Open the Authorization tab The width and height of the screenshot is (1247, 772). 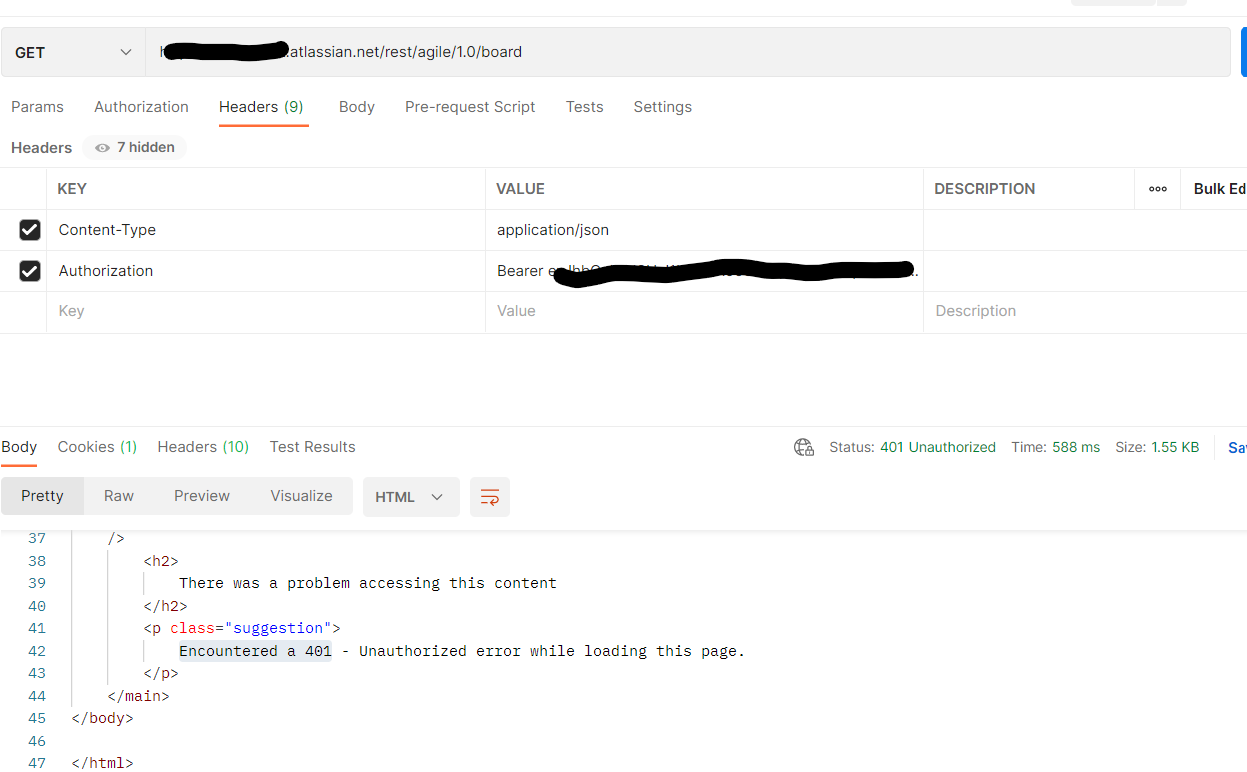(141, 107)
